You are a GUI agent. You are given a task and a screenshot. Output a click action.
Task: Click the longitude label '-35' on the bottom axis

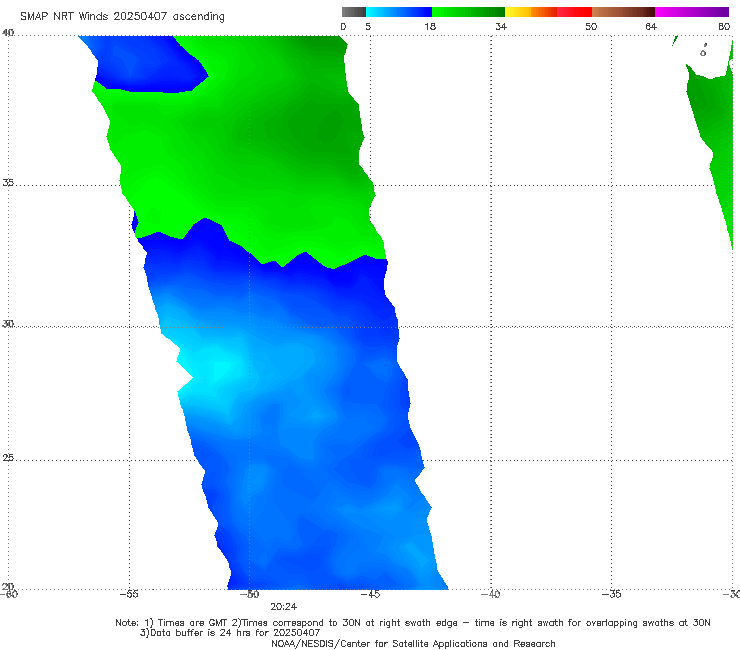tap(611, 594)
